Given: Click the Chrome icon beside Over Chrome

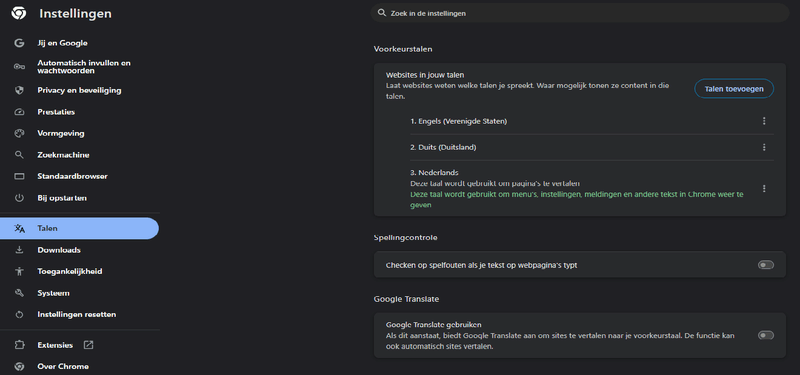Looking at the screenshot, I should click(x=19, y=366).
